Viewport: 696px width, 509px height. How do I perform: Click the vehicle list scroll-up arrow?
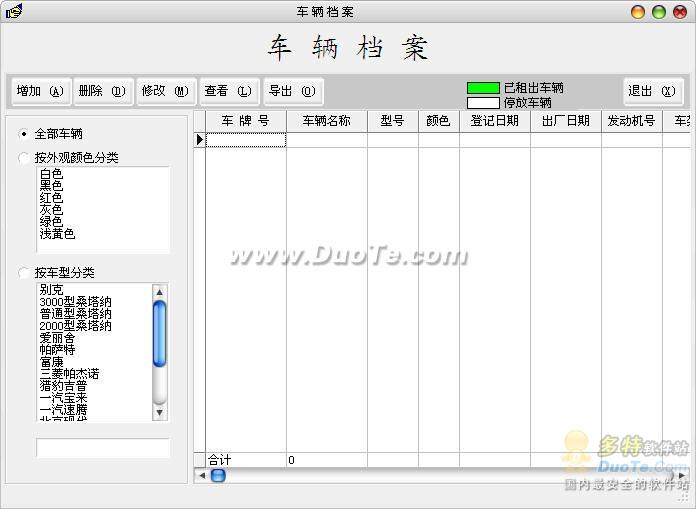click(160, 291)
